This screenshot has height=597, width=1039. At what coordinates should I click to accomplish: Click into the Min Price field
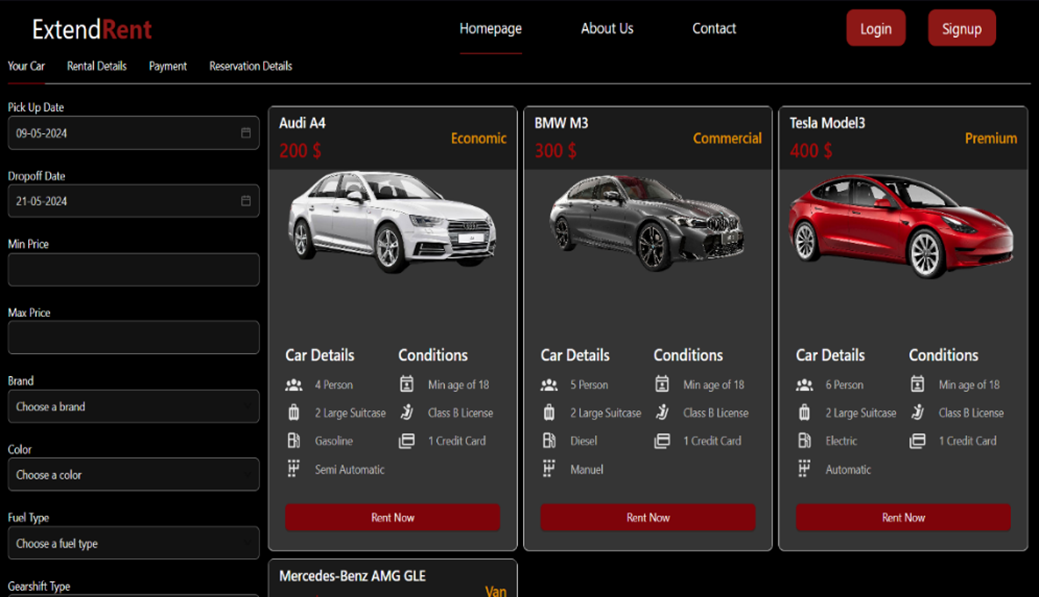pos(133,270)
